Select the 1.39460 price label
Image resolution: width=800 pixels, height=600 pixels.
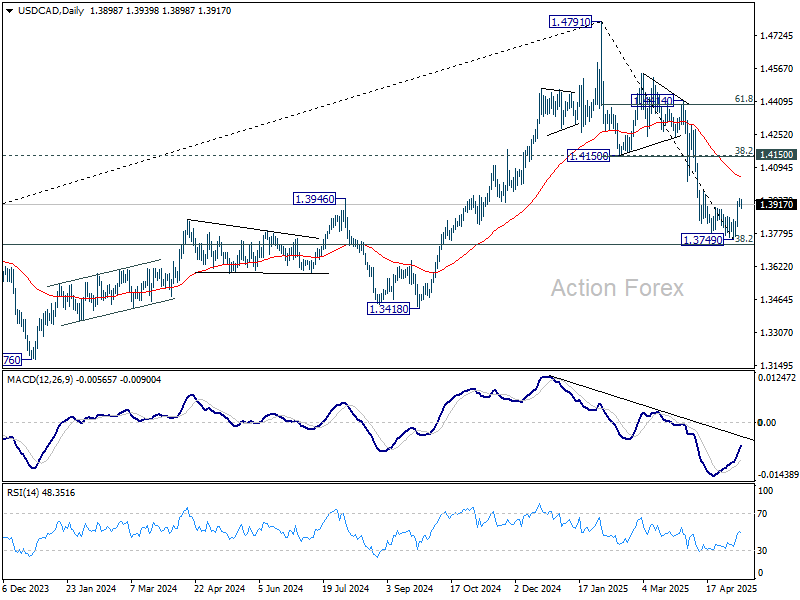point(314,199)
